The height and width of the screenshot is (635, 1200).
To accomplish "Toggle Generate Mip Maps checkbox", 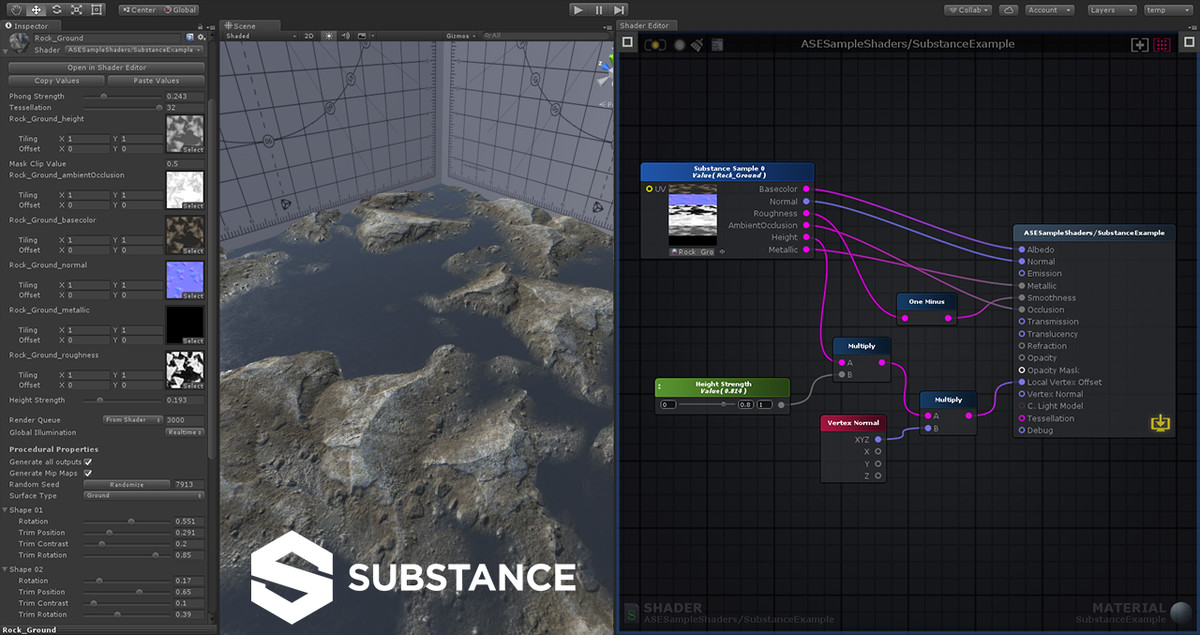I will (88, 473).
